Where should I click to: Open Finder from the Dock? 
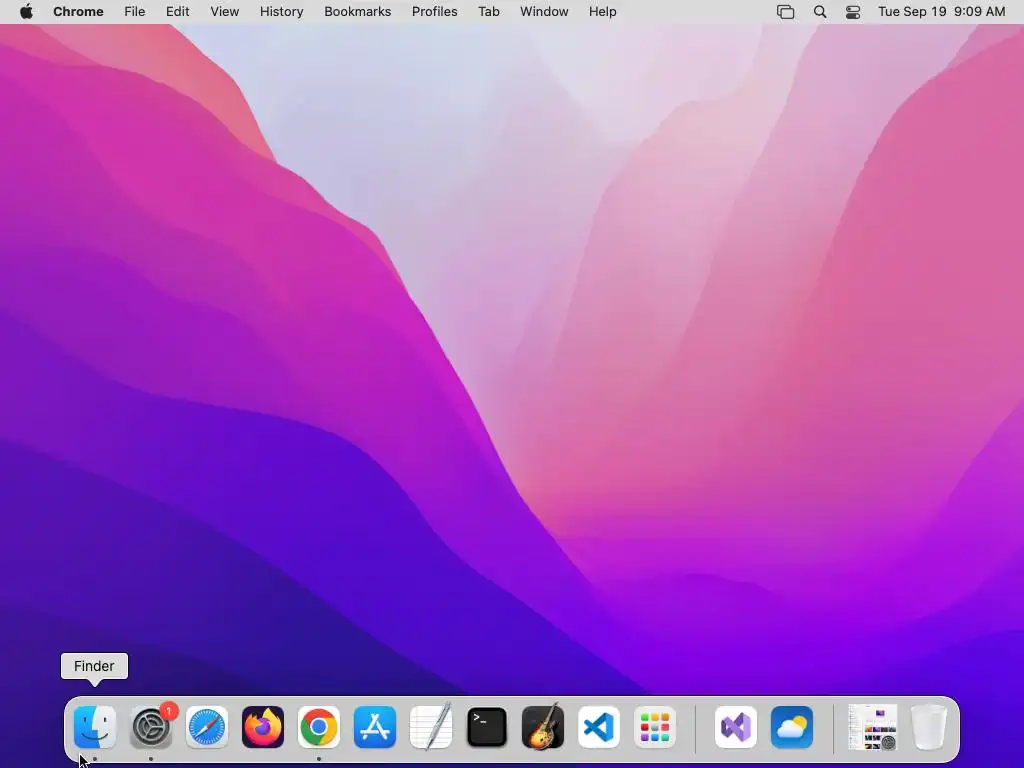(95, 727)
